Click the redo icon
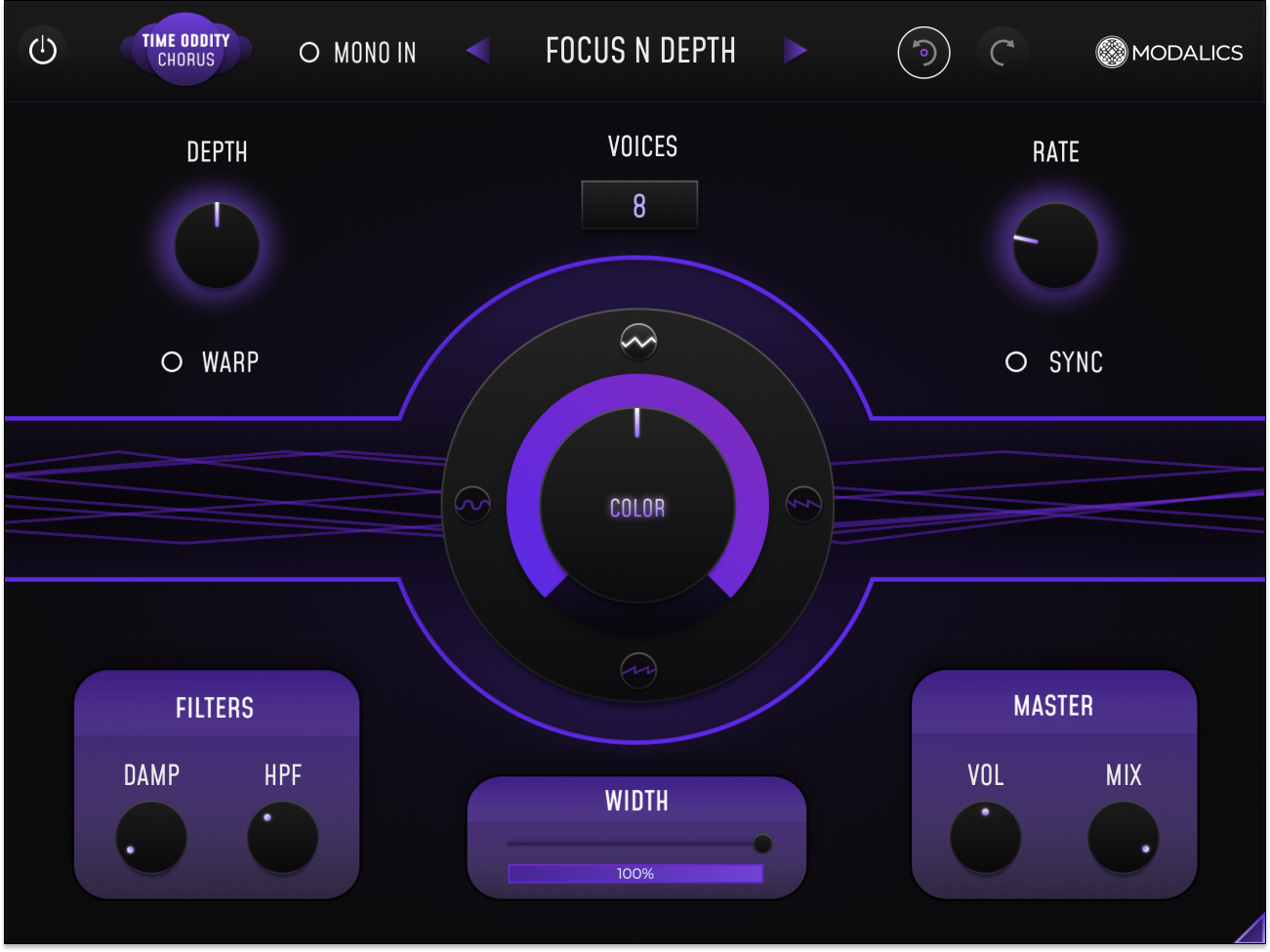1270x952 pixels. point(1004,53)
